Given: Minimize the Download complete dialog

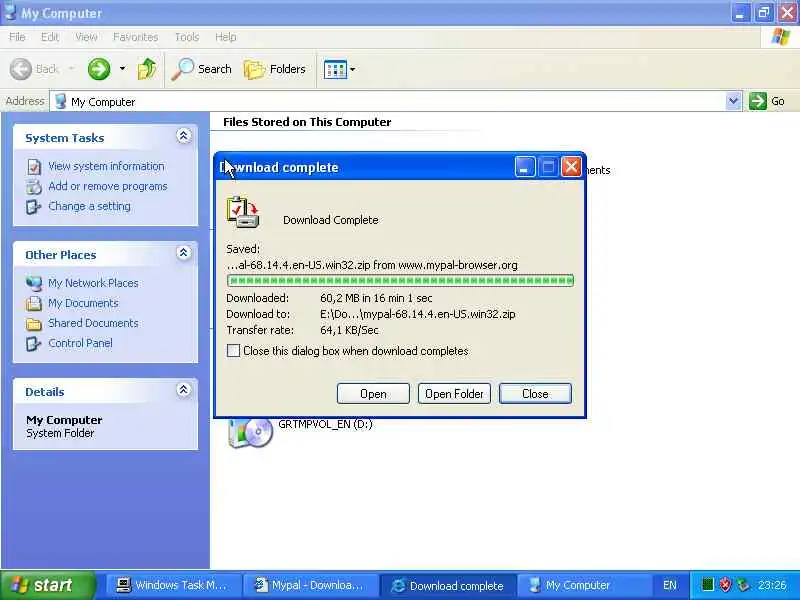Looking at the screenshot, I should pos(524,167).
